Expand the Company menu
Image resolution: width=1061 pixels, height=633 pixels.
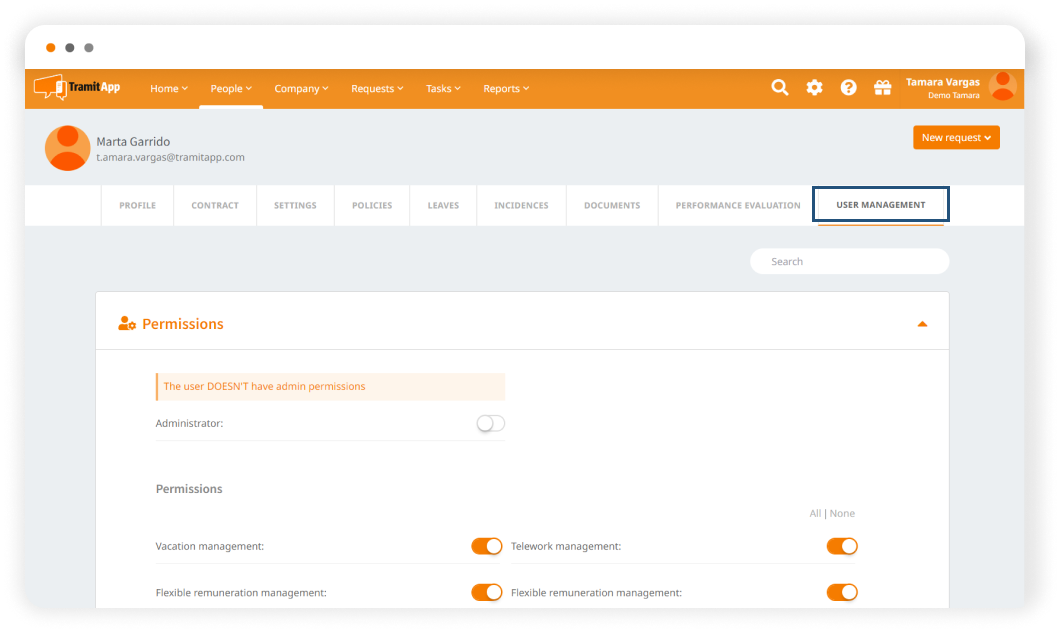click(301, 89)
